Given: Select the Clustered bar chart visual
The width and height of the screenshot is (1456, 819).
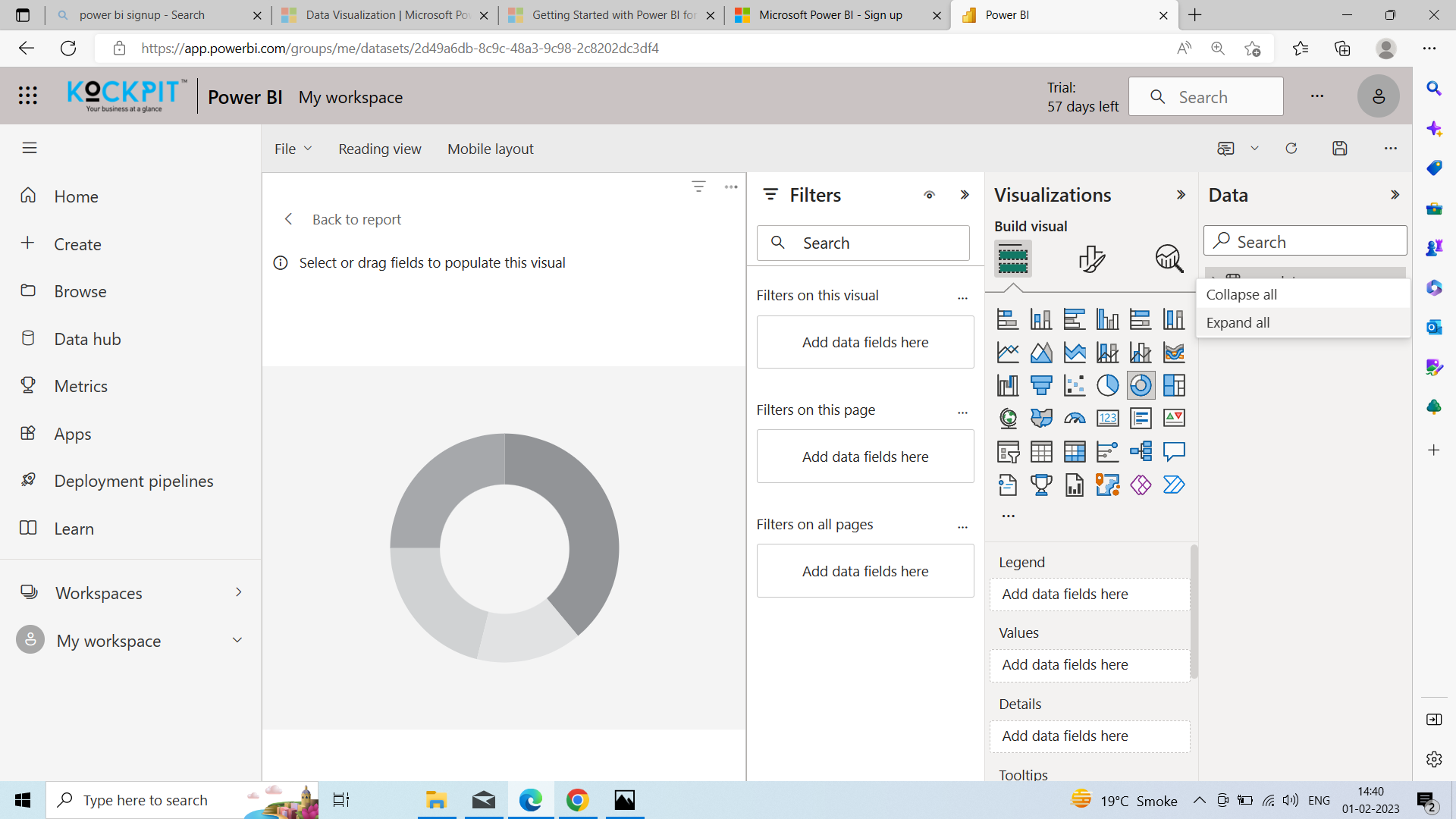Looking at the screenshot, I should click(x=1075, y=319).
